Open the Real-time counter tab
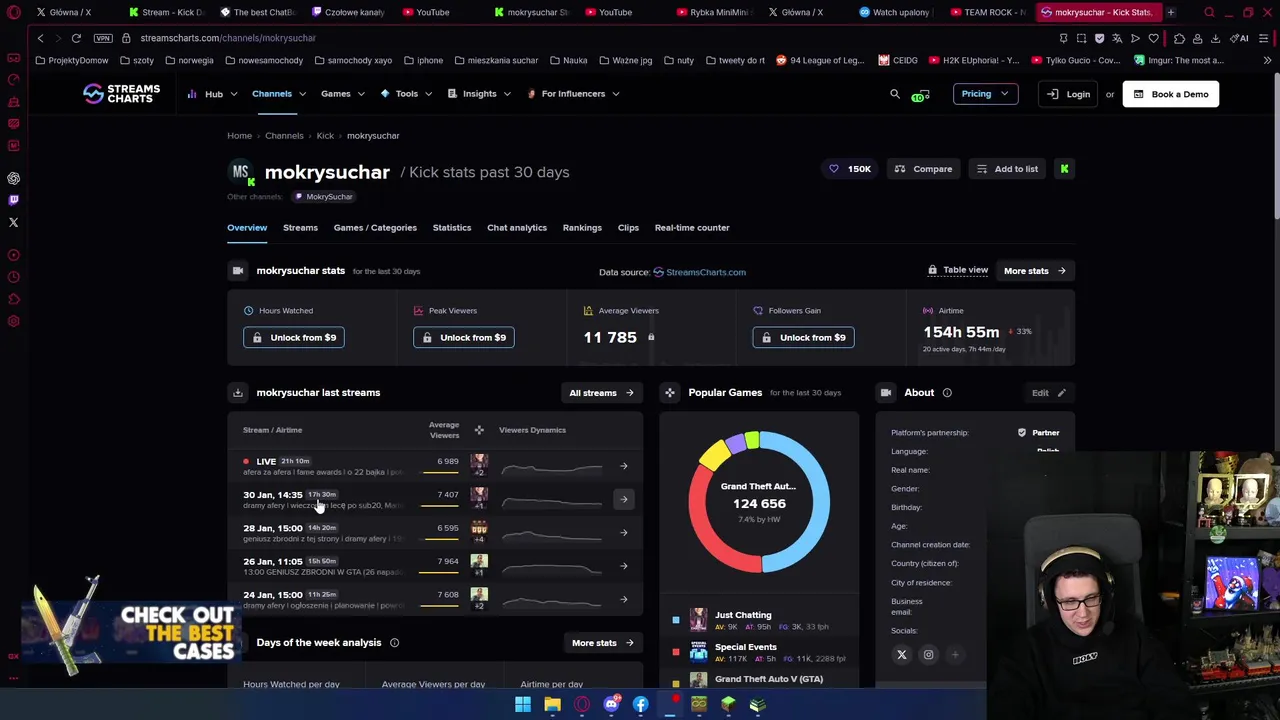This screenshot has width=1280, height=720. coord(692,228)
